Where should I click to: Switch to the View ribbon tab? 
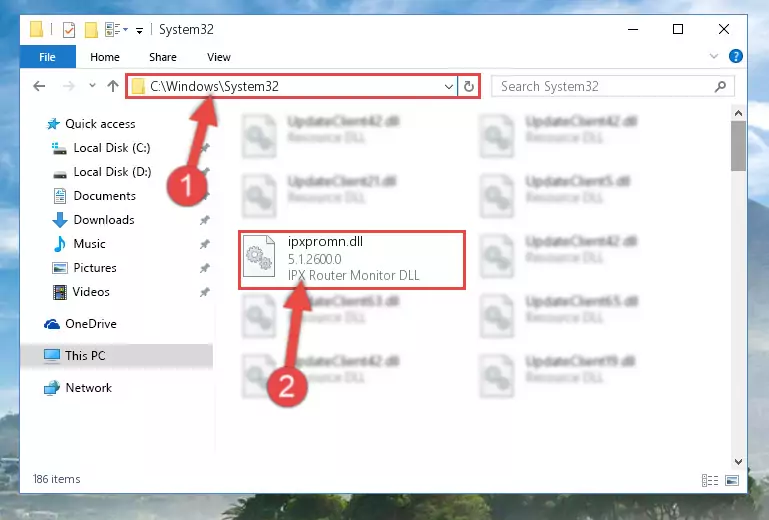tap(219, 57)
